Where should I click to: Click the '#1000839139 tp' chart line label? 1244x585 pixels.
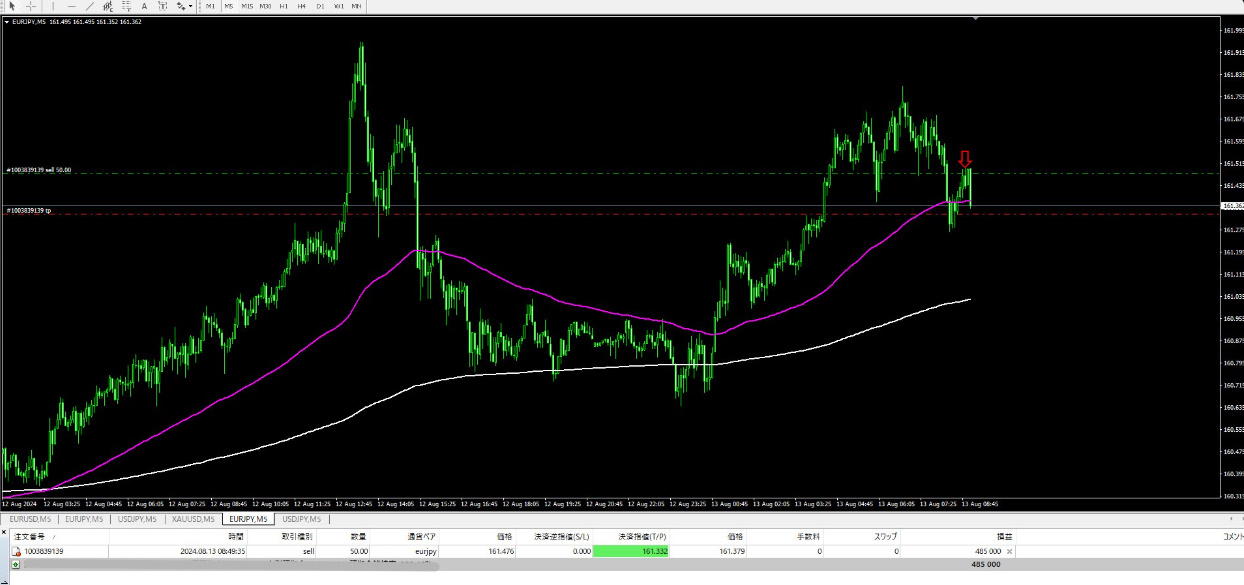pyautogui.click(x=28, y=210)
